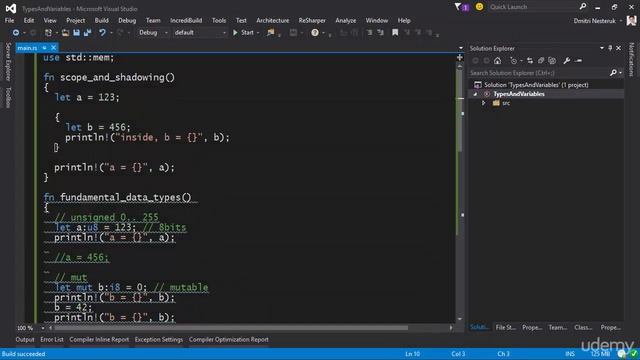640x360 pixels.
Task: Select the Solution 'TypesAndVariables' row
Action: coord(546,85)
